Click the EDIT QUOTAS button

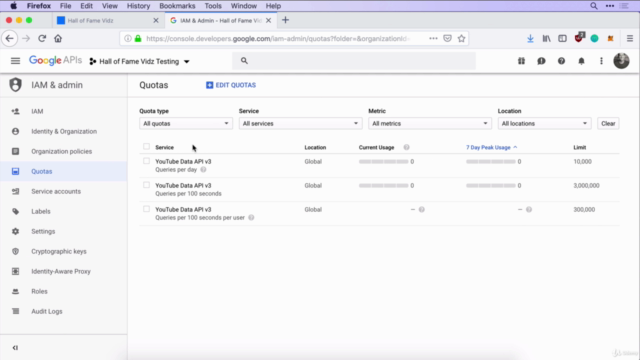pyautogui.click(x=231, y=85)
